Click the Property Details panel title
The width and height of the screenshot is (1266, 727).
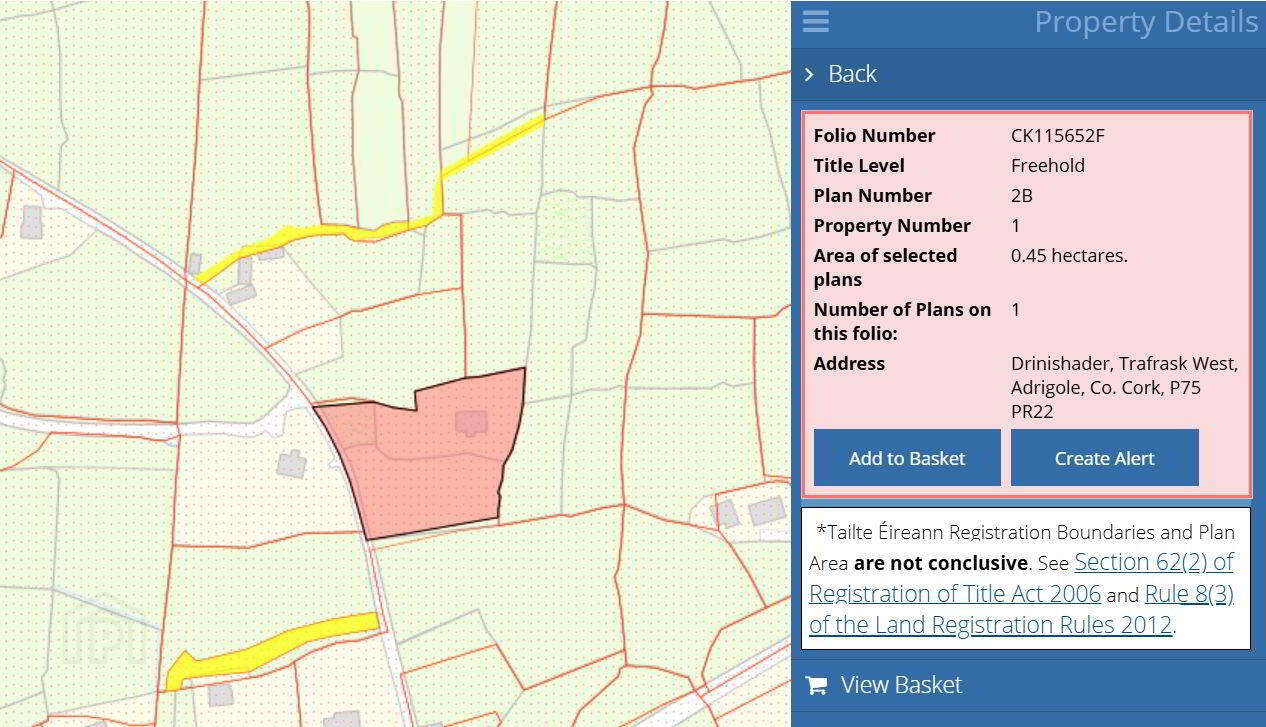click(1146, 22)
